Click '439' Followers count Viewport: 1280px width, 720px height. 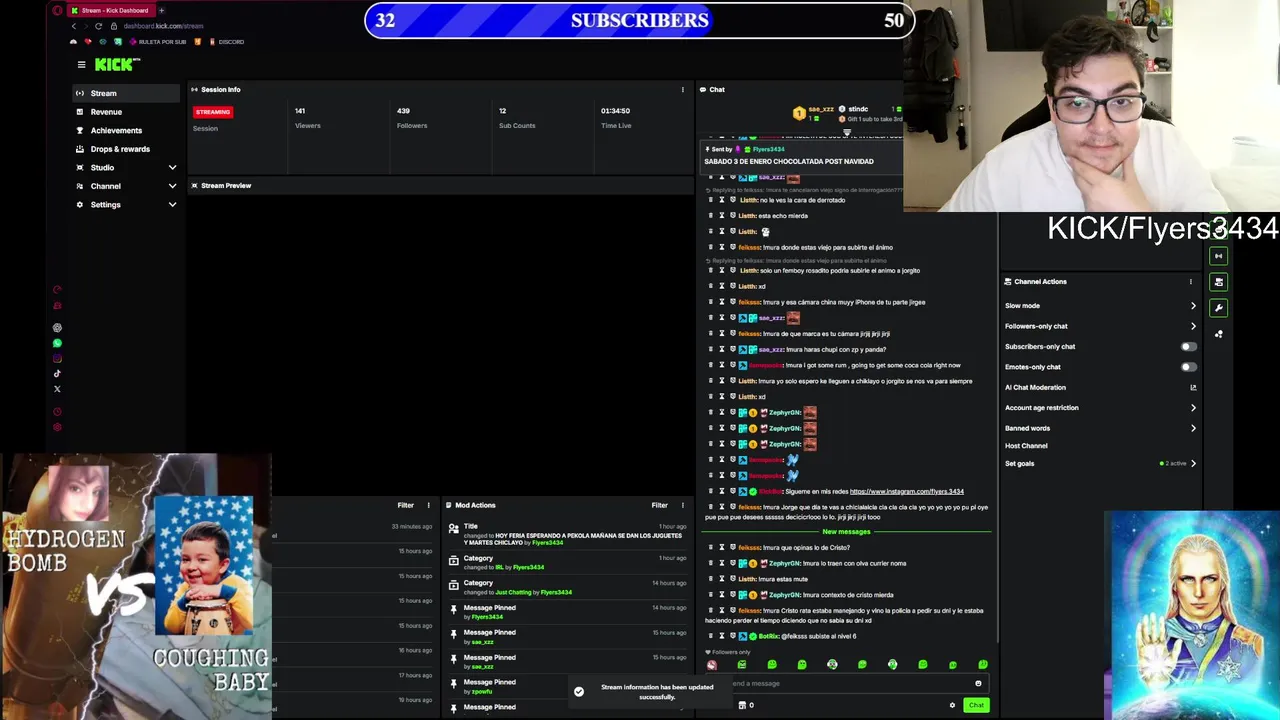coord(403,111)
